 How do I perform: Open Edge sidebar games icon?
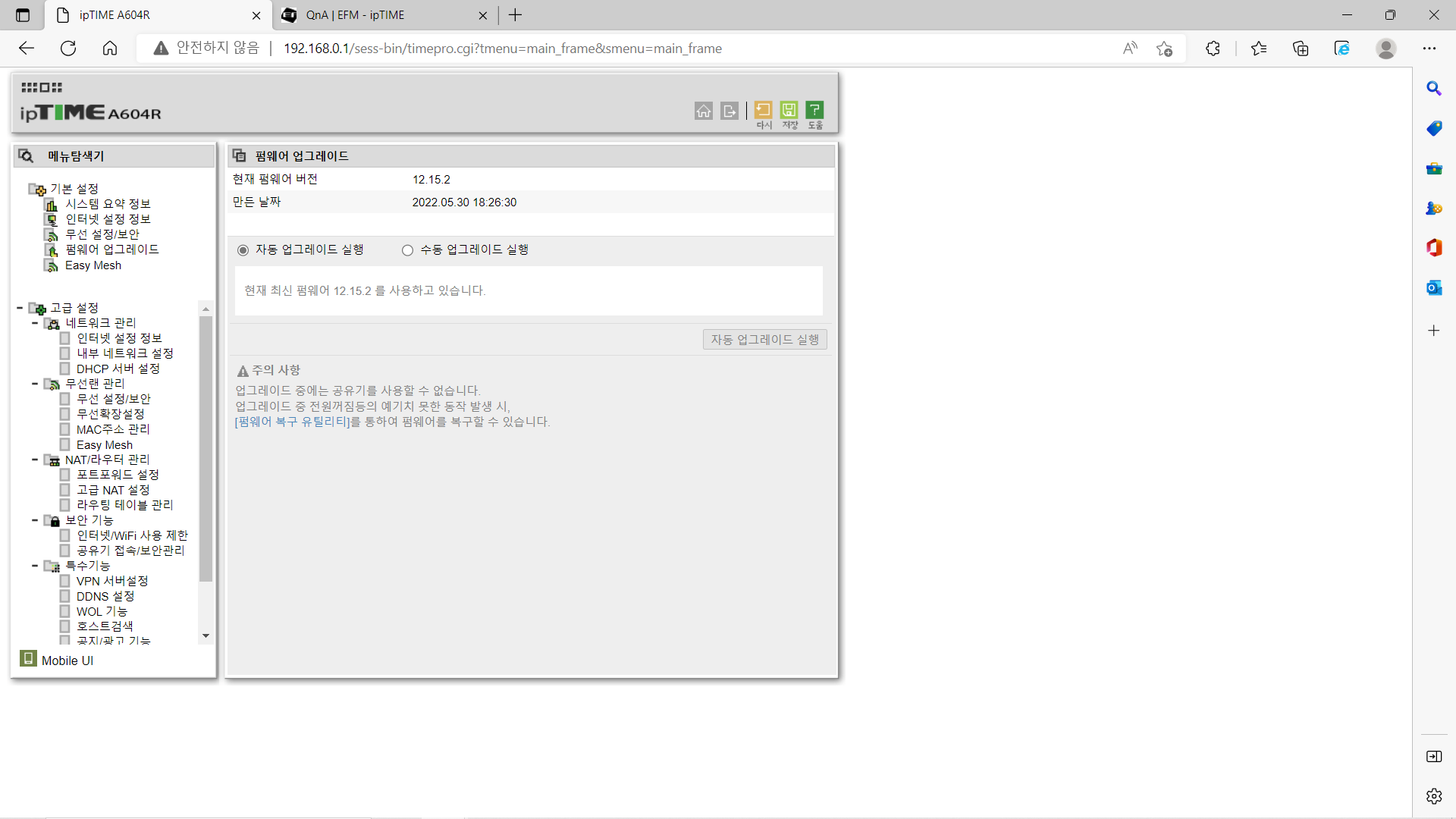click(x=1434, y=208)
